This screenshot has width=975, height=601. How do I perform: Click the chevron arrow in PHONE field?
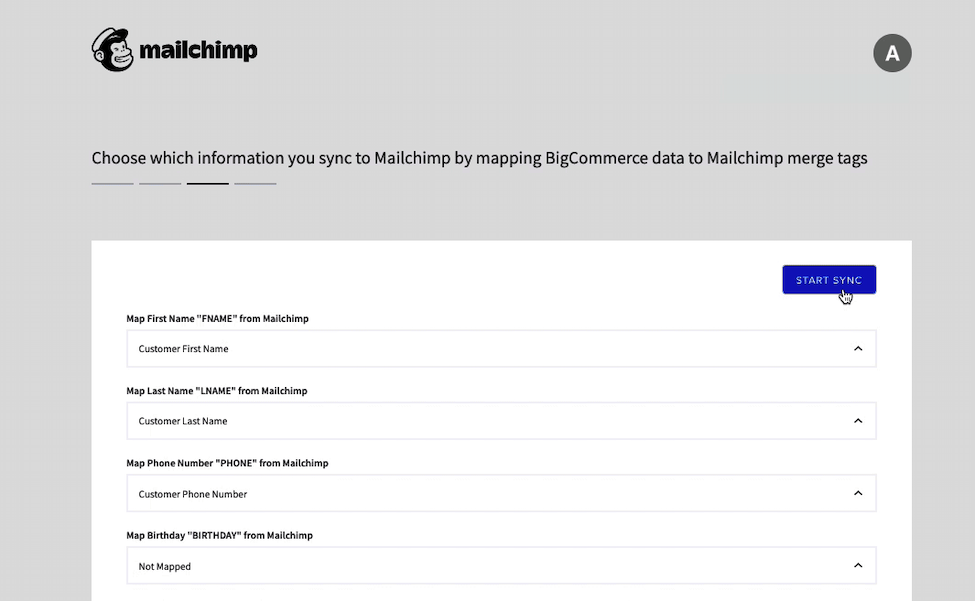tap(858, 493)
